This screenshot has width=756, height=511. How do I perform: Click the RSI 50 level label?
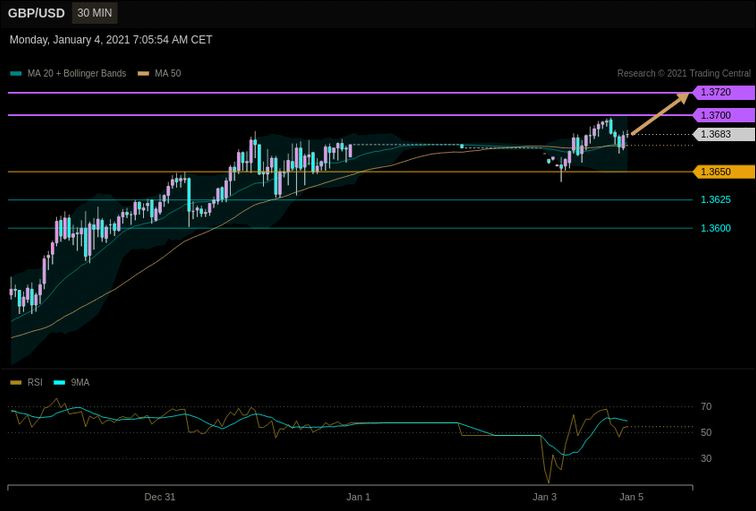pyautogui.click(x=706, y=432)
